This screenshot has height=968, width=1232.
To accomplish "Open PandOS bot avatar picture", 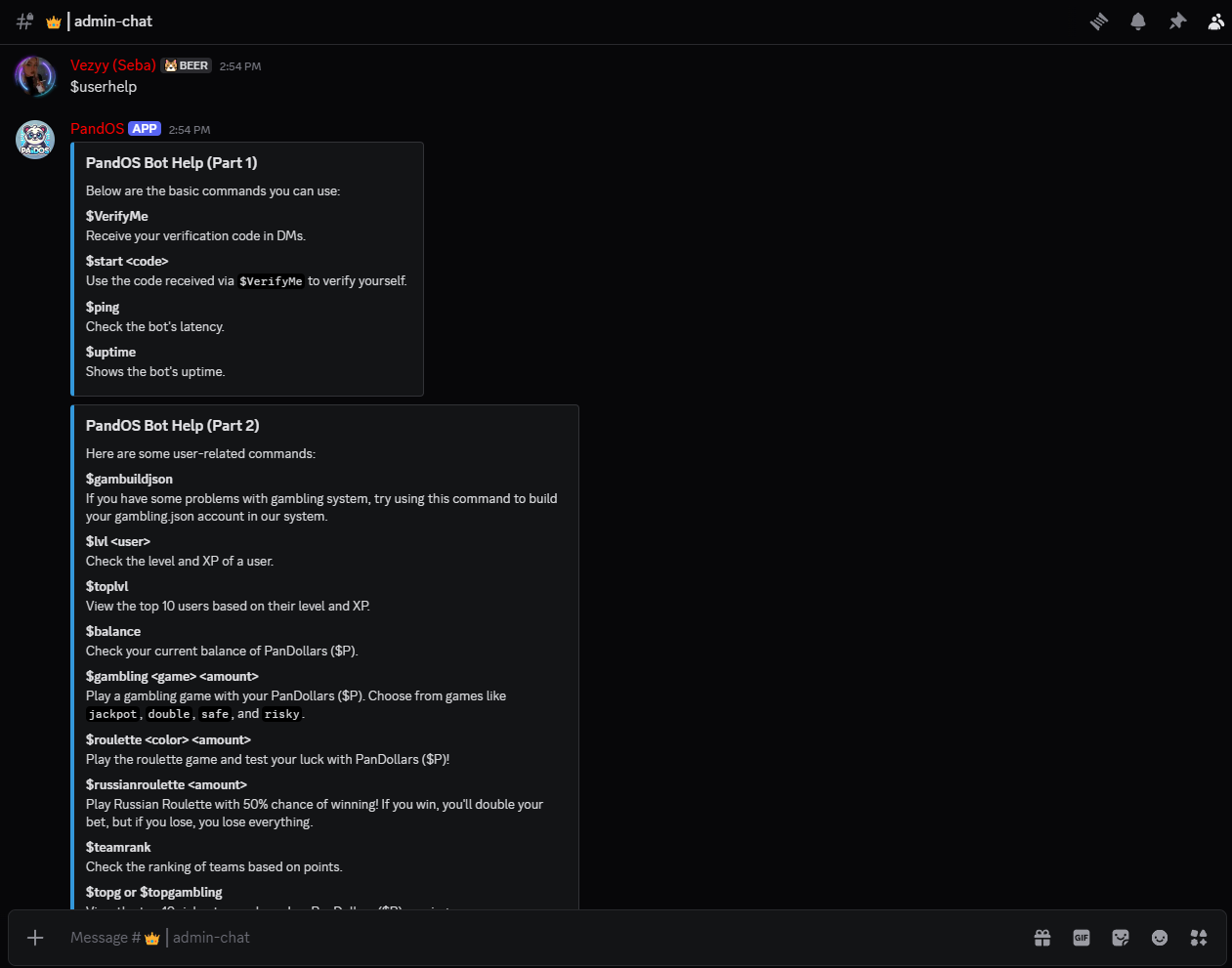I will click(35, 140).
